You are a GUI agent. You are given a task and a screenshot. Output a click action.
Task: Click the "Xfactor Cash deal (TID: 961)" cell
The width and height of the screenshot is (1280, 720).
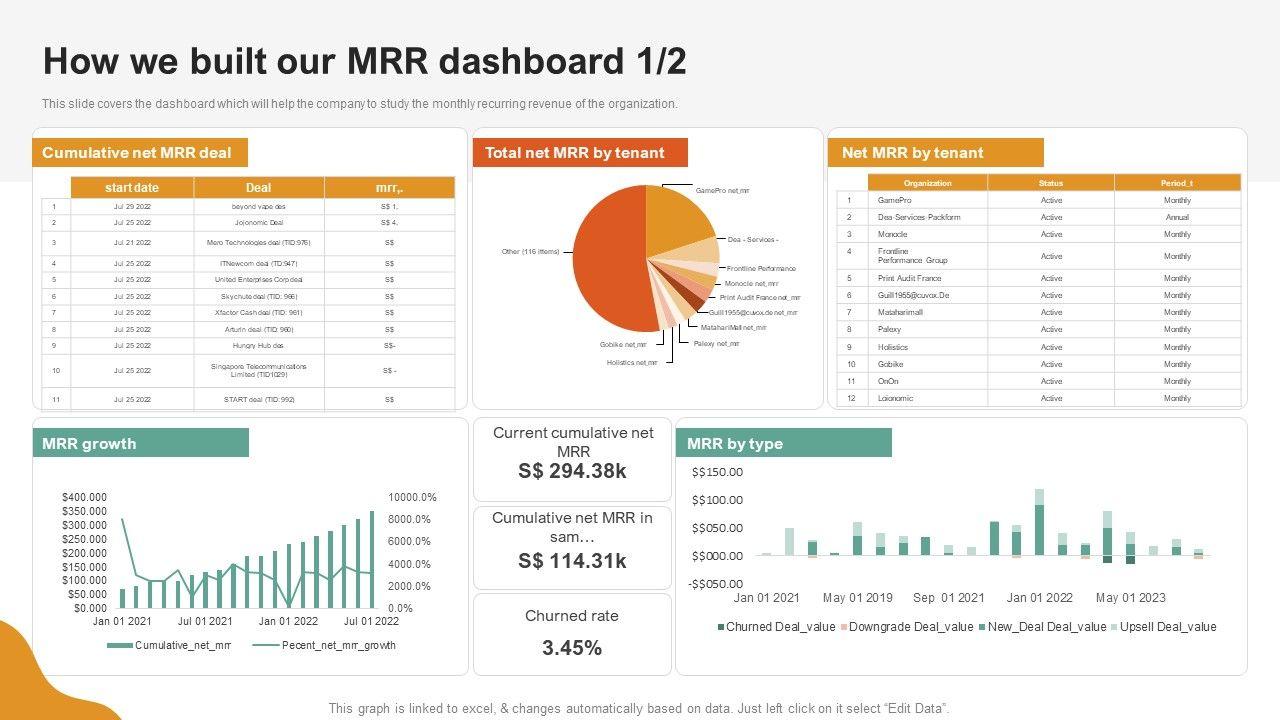pyautogui.click(x=258, y=313)
